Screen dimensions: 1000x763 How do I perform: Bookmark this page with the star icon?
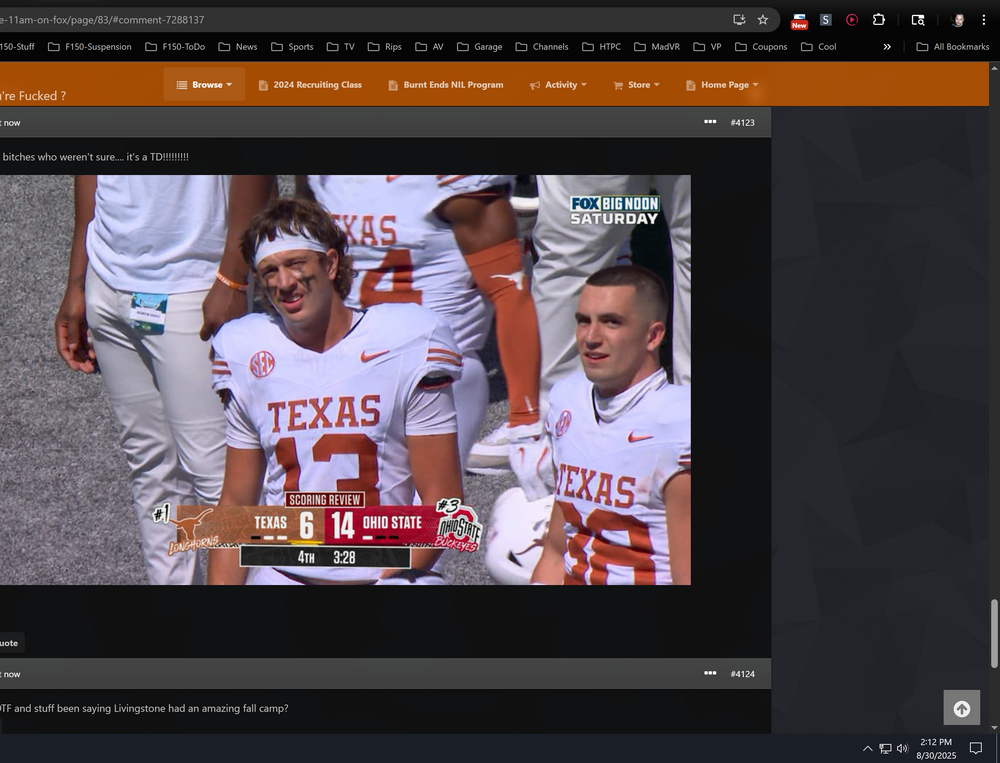763,19
